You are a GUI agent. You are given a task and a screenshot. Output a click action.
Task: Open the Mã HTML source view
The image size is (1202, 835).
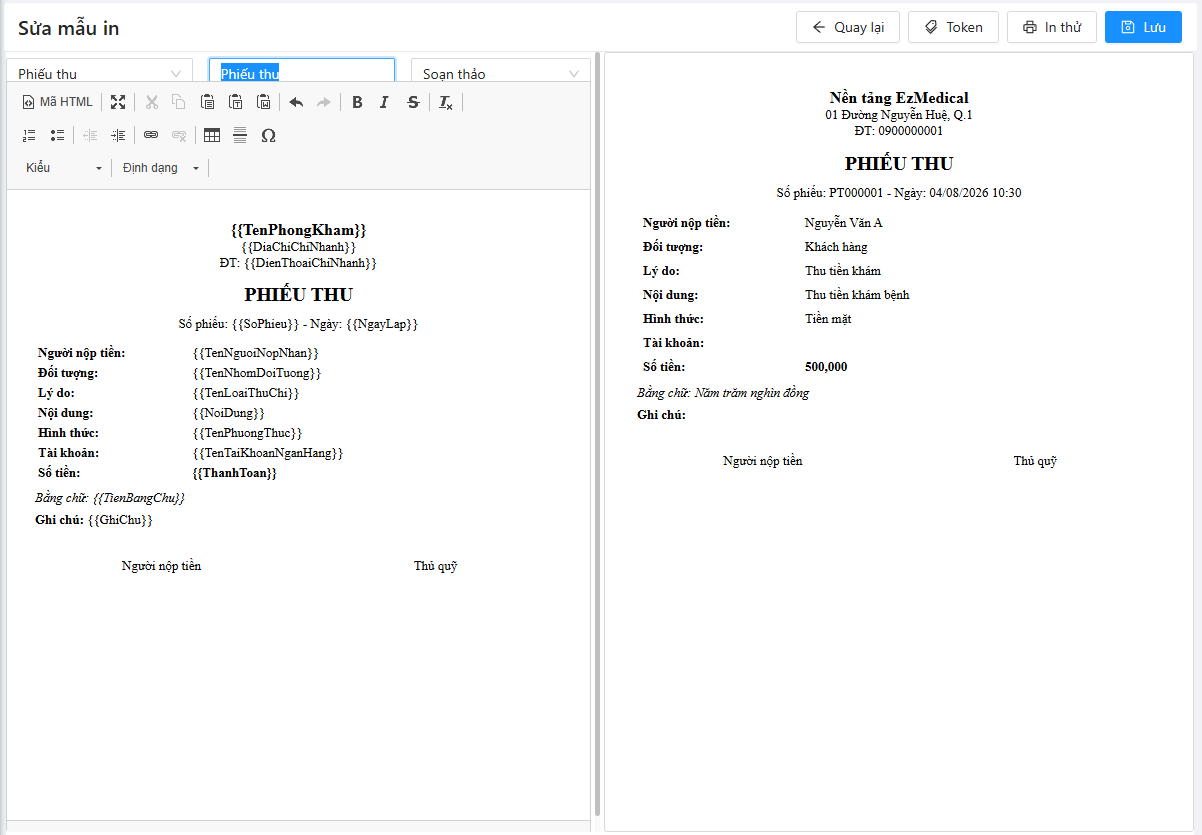pos(57,102)
